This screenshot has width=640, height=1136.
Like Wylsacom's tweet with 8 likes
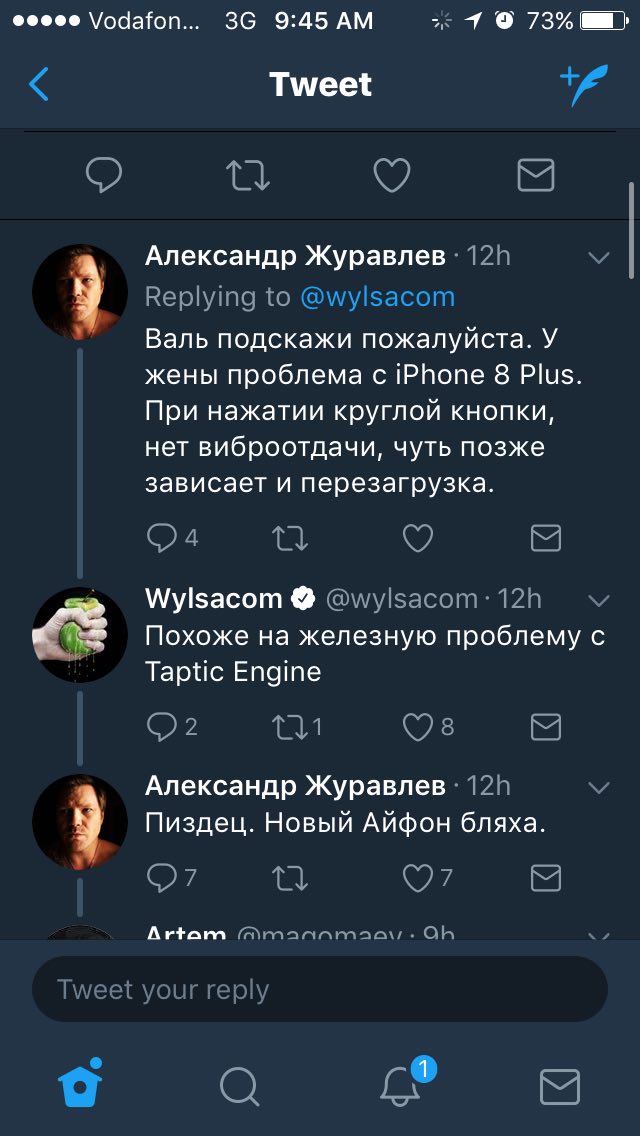pyautogui.click(x=428, y=727)
